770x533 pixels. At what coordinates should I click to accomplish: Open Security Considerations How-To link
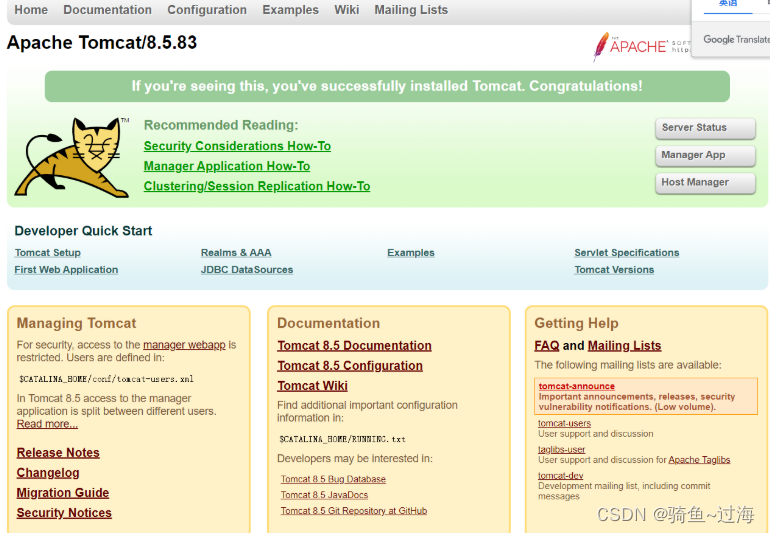click(x=237, y=146)
